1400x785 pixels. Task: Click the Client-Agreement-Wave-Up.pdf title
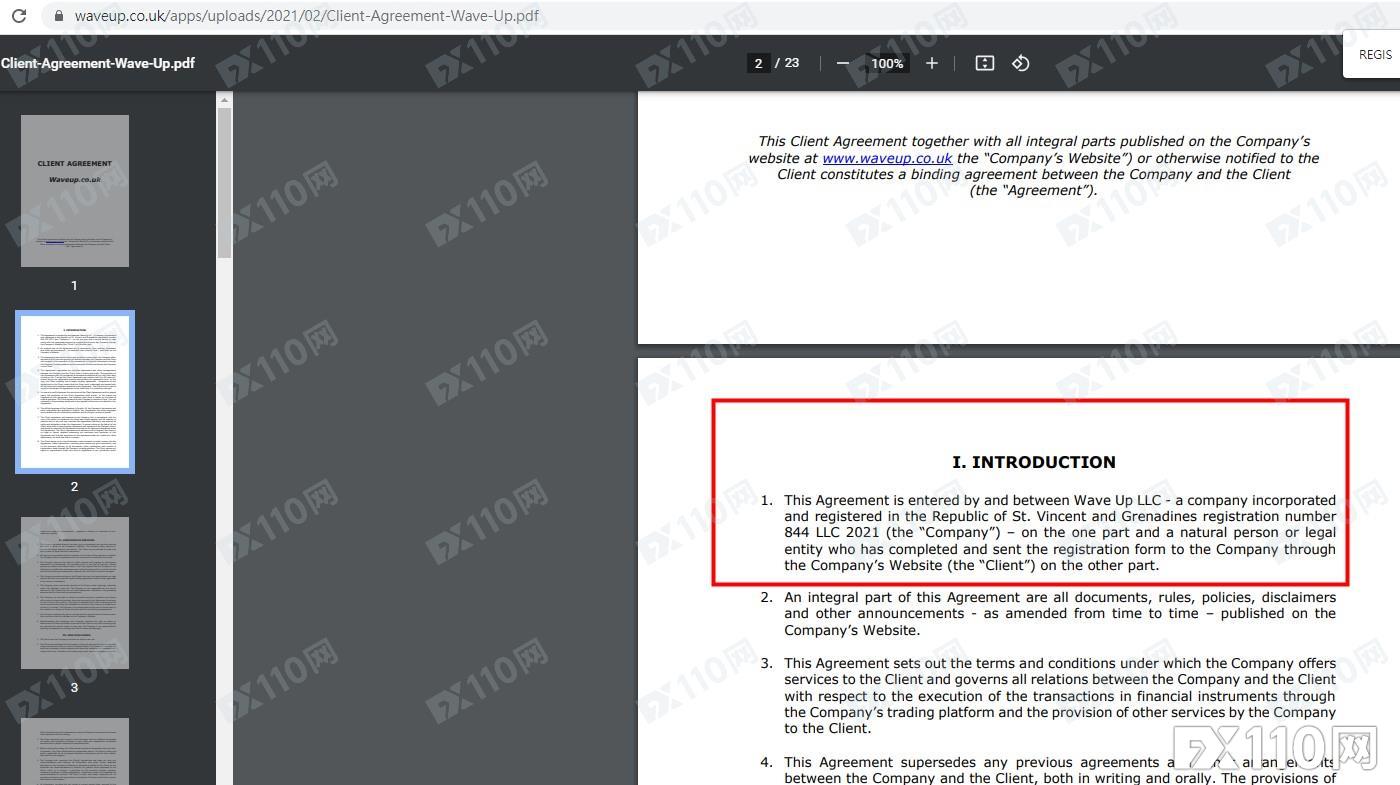pos(98,63)
